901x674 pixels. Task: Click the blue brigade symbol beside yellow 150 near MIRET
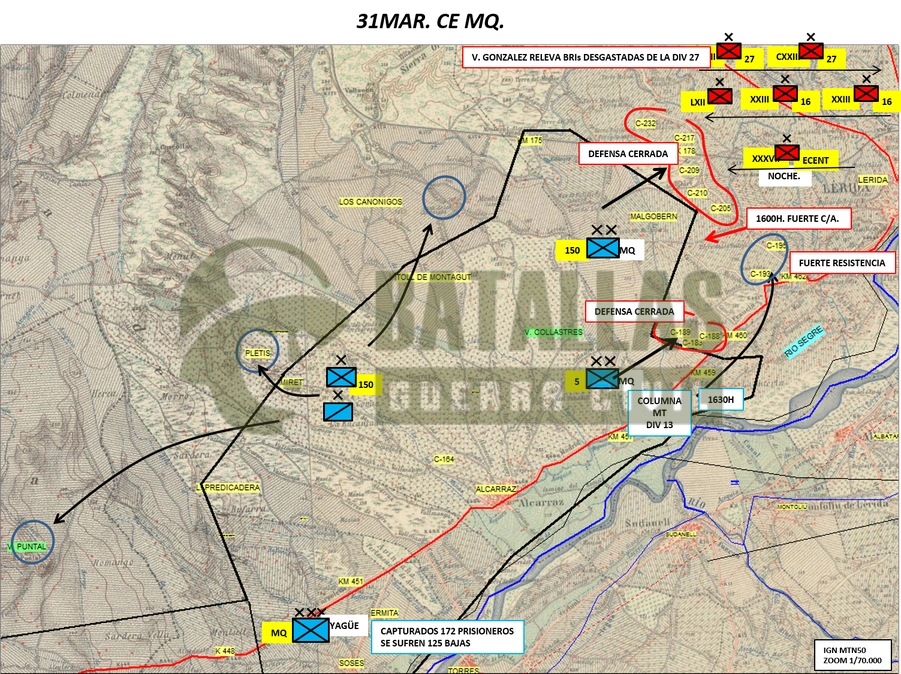[x=341, y=377]
